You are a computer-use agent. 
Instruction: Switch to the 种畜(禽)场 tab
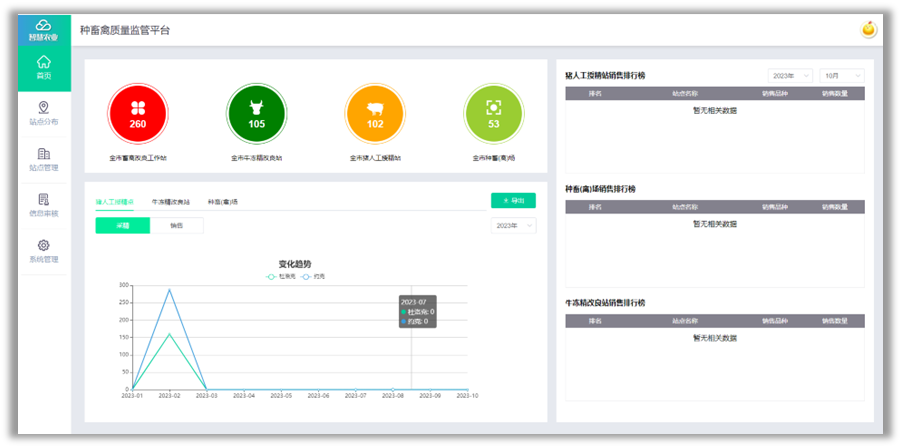click(x=223, y=202)
